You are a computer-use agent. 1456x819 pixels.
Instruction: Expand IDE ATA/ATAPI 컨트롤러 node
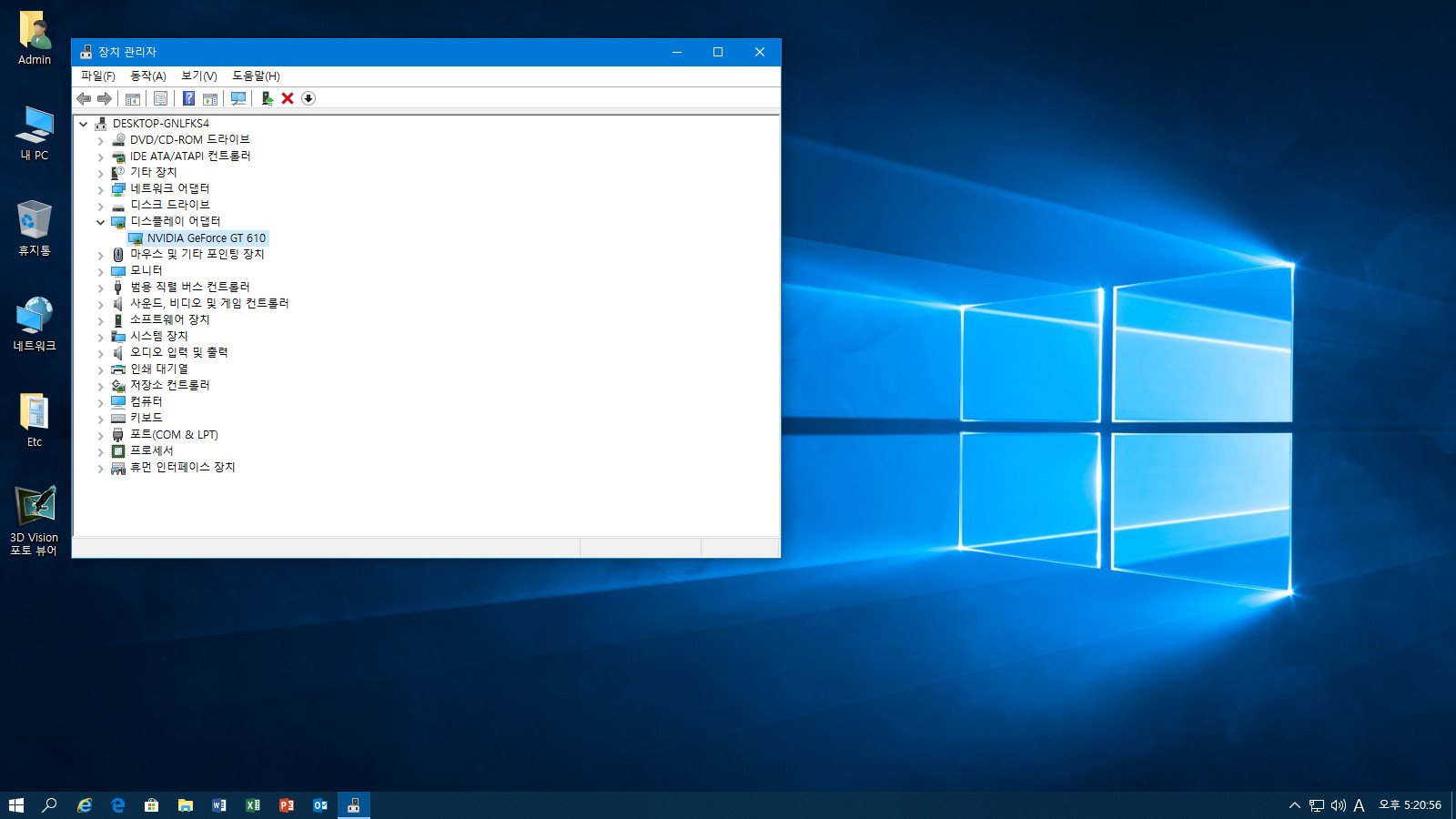(101, 157)
